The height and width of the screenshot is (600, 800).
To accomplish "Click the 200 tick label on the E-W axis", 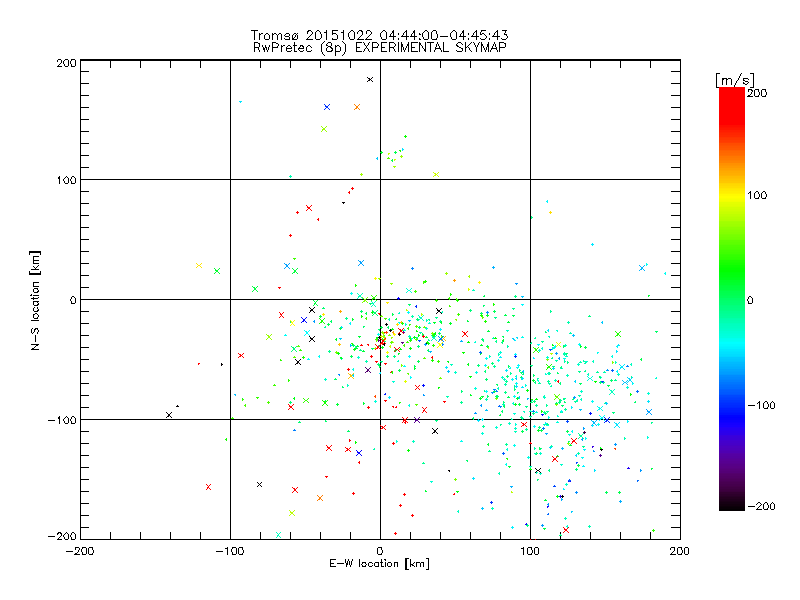I will tap(680, 551).
